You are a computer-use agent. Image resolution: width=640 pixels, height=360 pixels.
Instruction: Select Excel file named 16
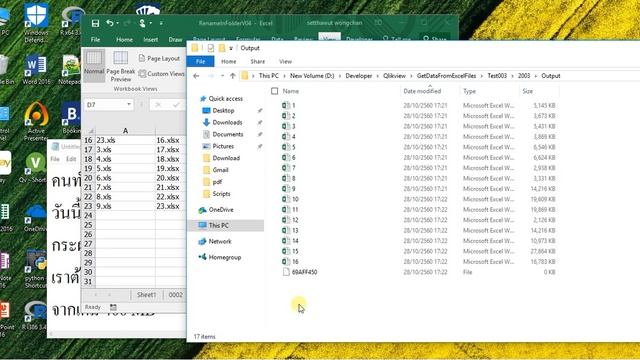click(x=291, y=262)
